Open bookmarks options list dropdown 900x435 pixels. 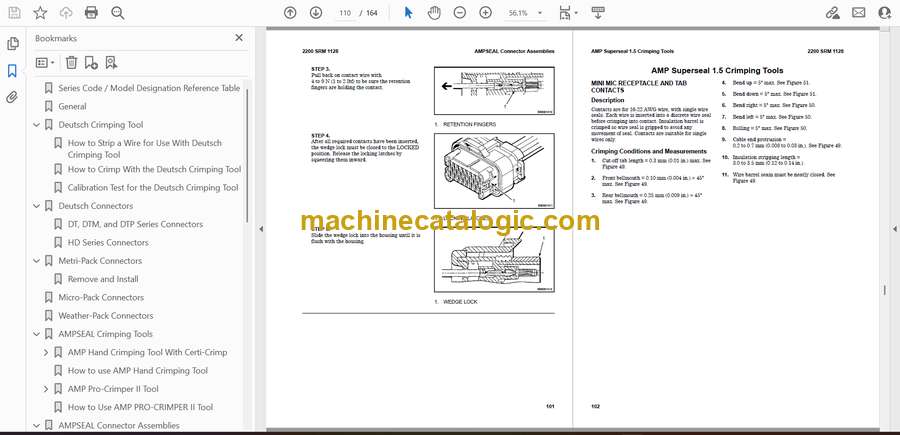pos(45,63)
